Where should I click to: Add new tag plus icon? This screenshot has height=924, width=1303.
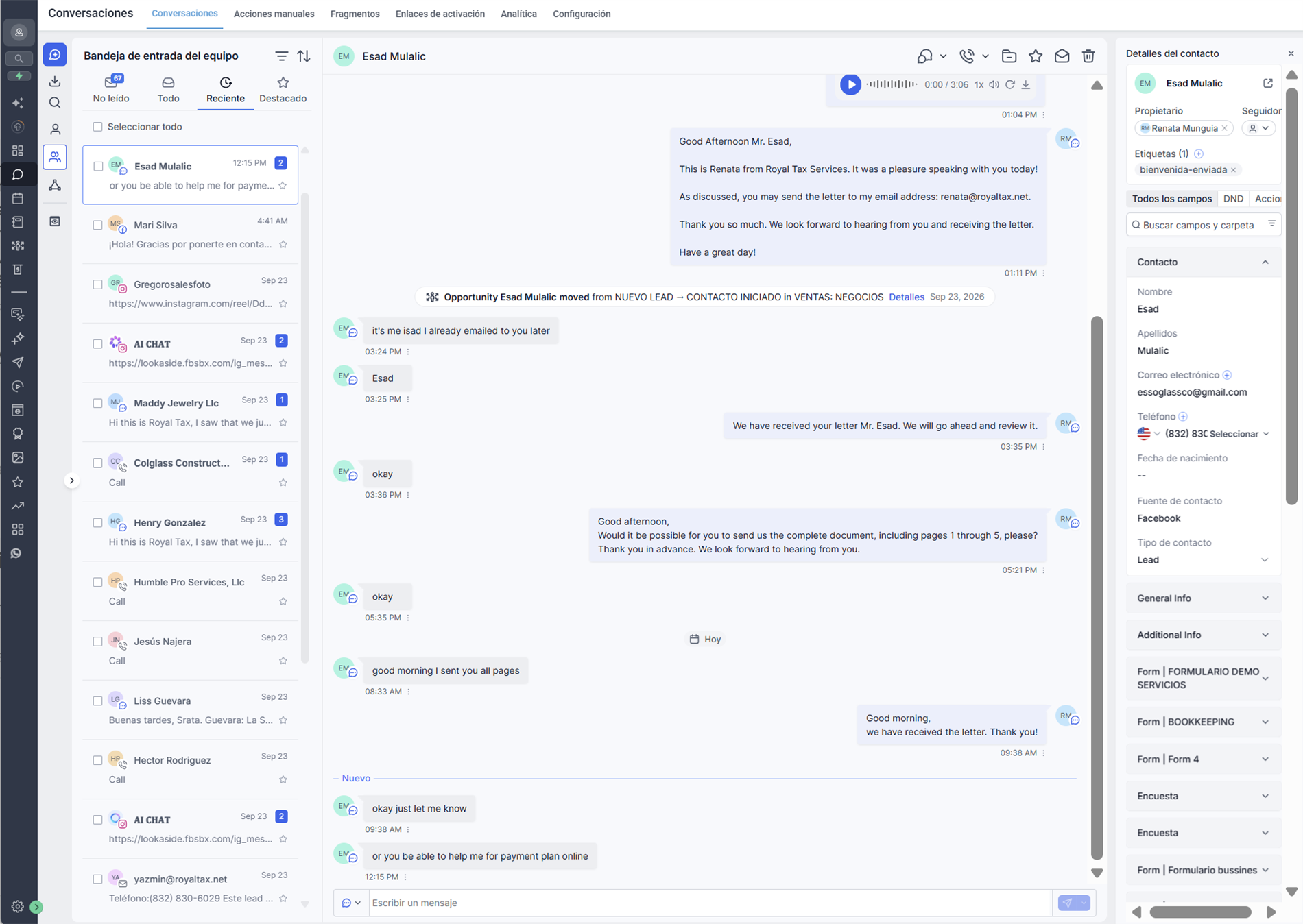[1199, 154]
